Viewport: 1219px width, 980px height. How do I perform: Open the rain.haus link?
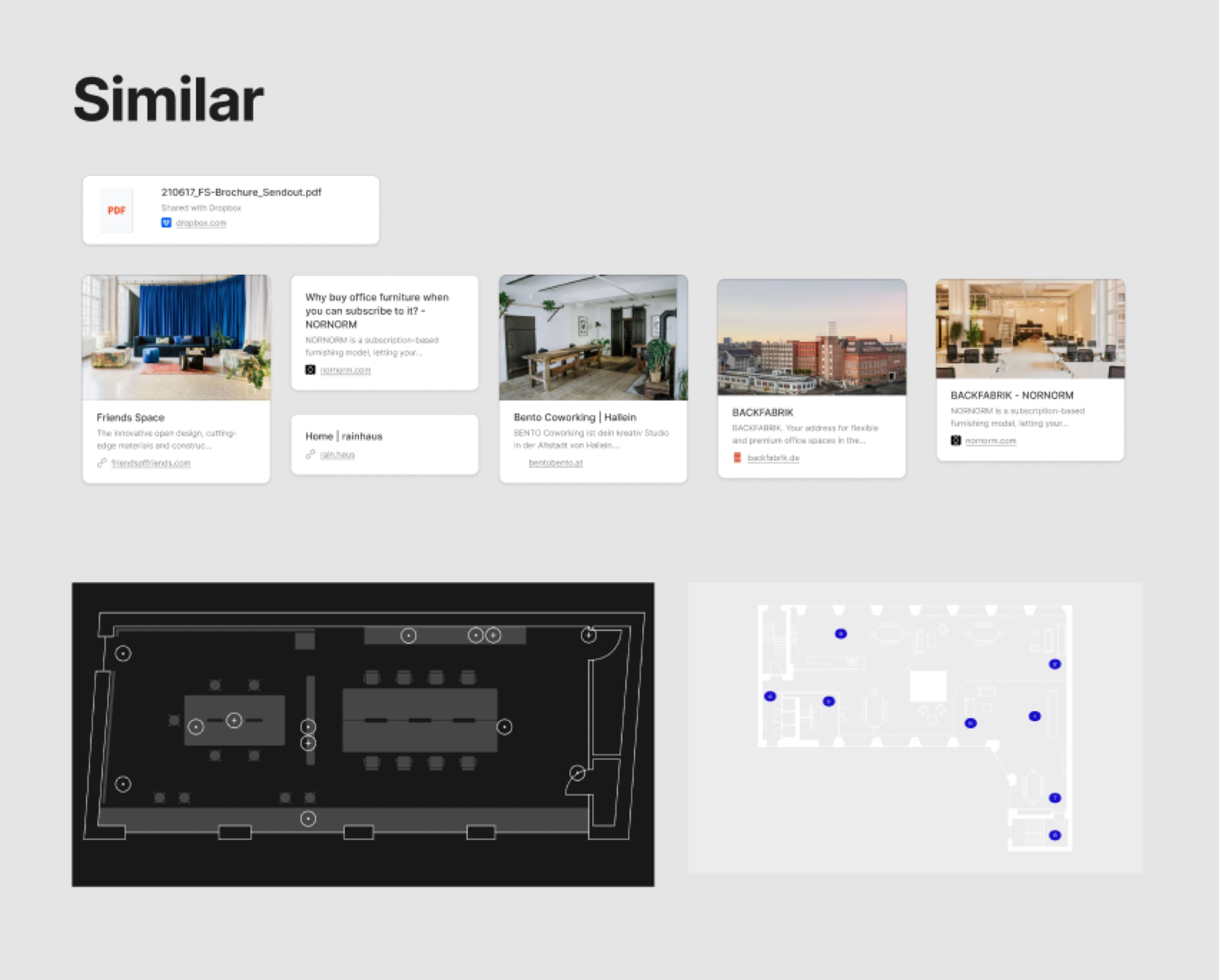pos(338,454)
